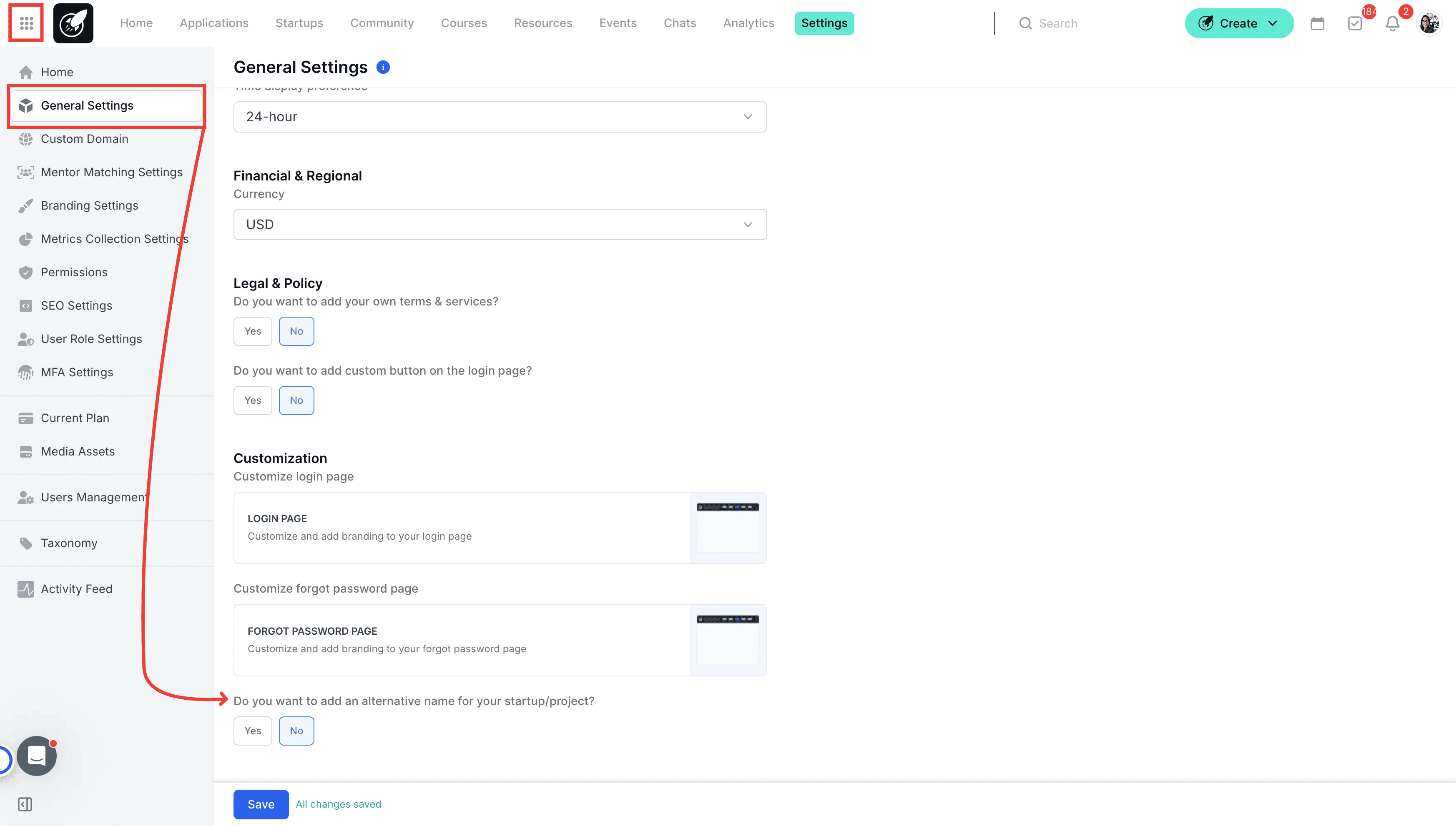Open the tasks checklist icon
The image size is (1456, 826).
[1355, 23]
